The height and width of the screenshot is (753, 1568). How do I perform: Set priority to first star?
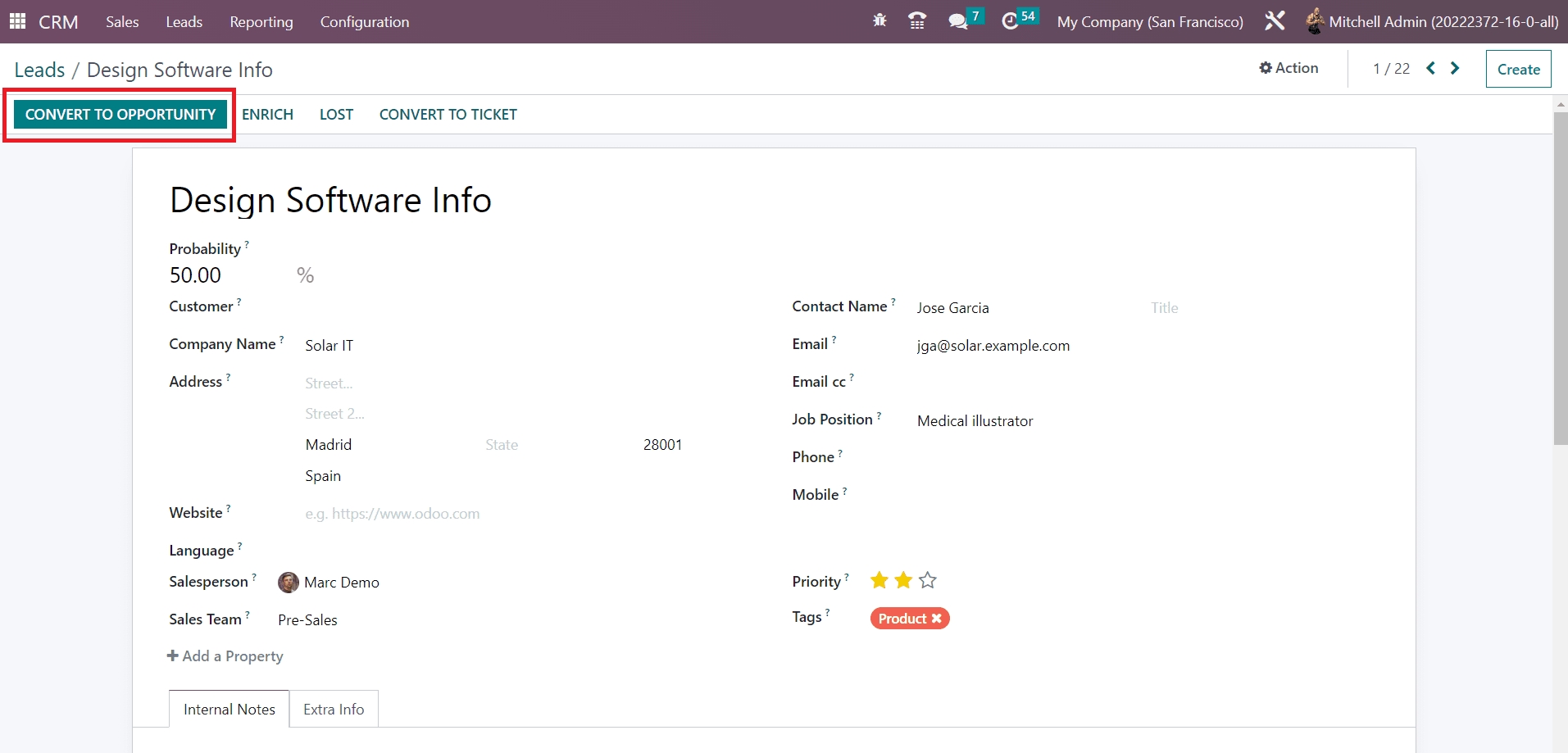(879, 581)
